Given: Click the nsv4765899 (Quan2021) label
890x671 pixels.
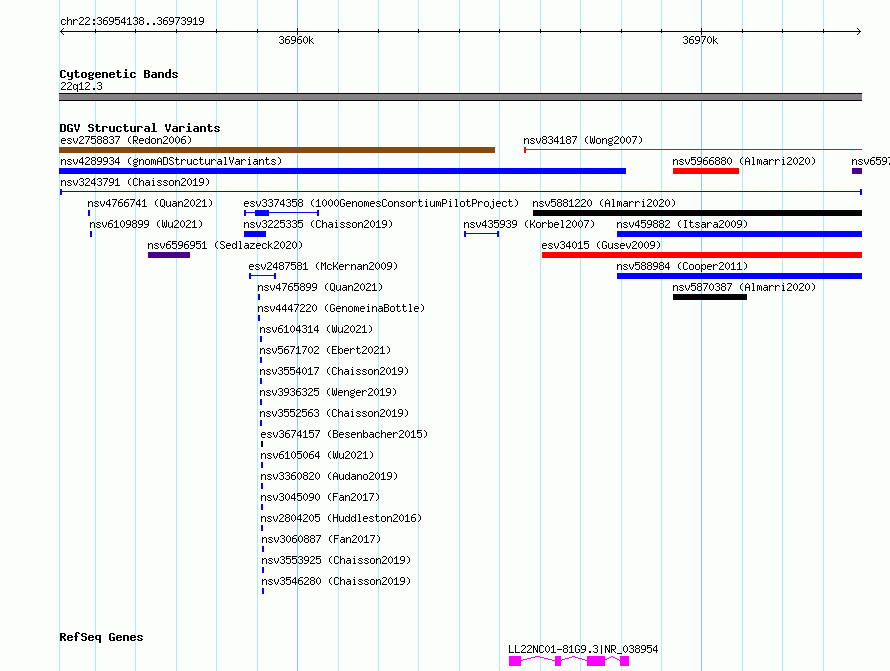Looking at the screenshot, I should (320, 287).
